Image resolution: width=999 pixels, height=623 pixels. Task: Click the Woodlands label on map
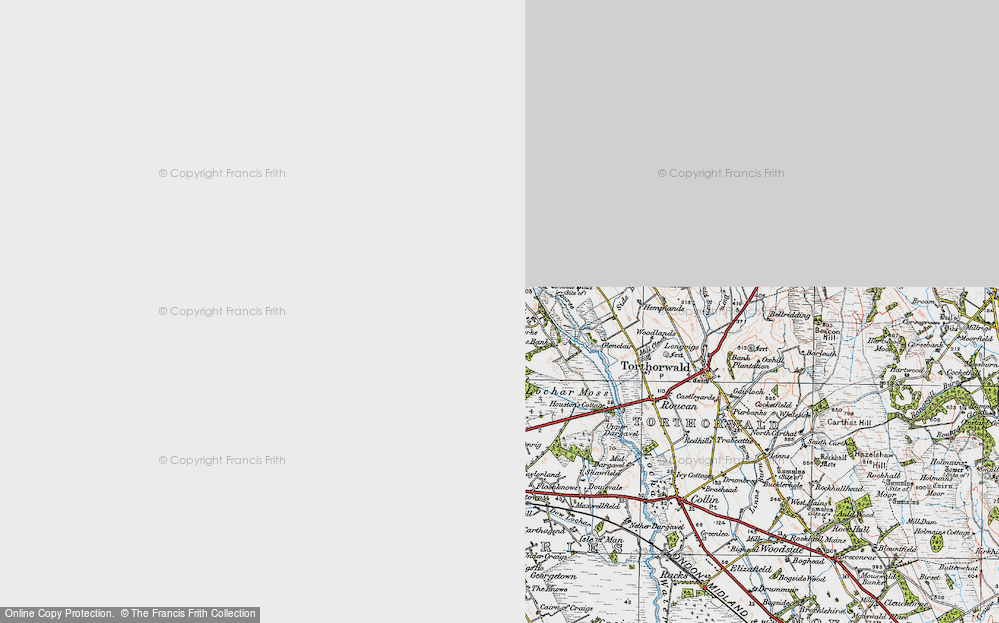point(656,333)
